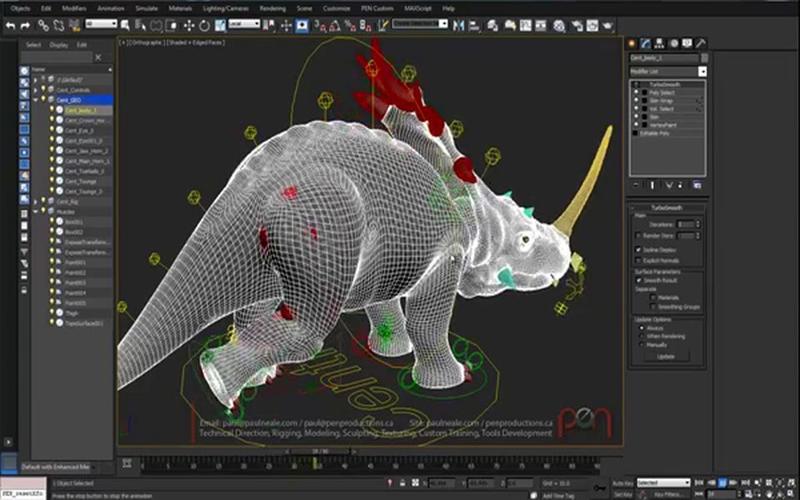Click the object name field in Modify panel
Screen dimensions: 800x500
pyautogui.click(x=664, y=58)
